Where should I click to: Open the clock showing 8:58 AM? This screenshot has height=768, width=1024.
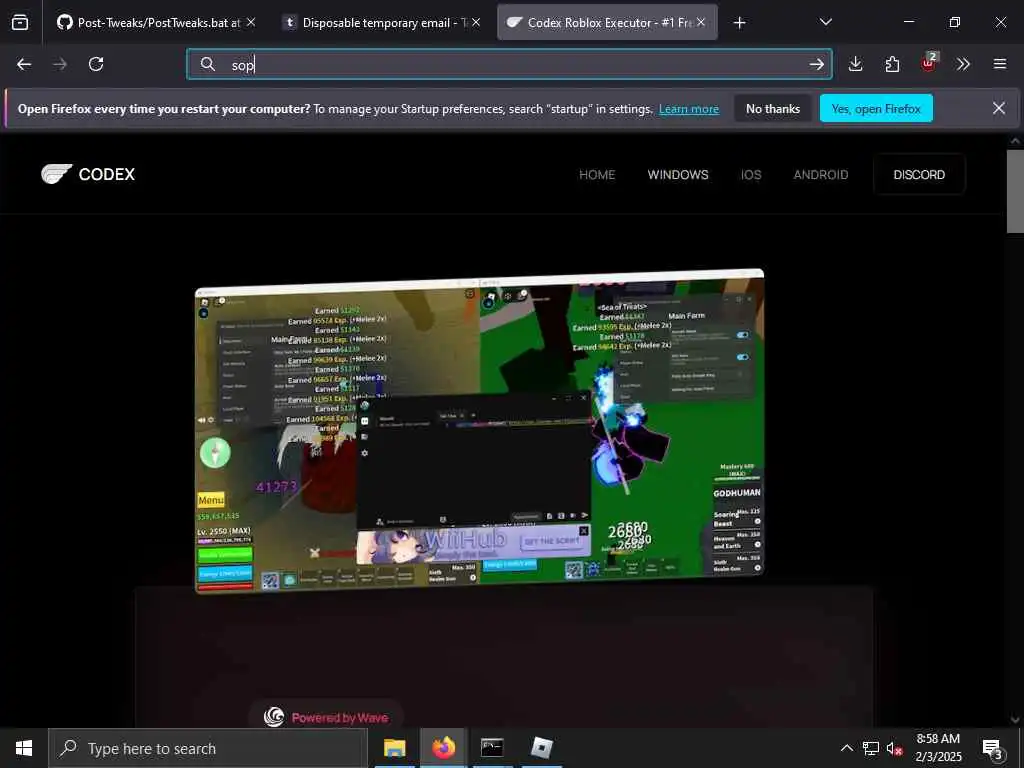tap(938, 748)
